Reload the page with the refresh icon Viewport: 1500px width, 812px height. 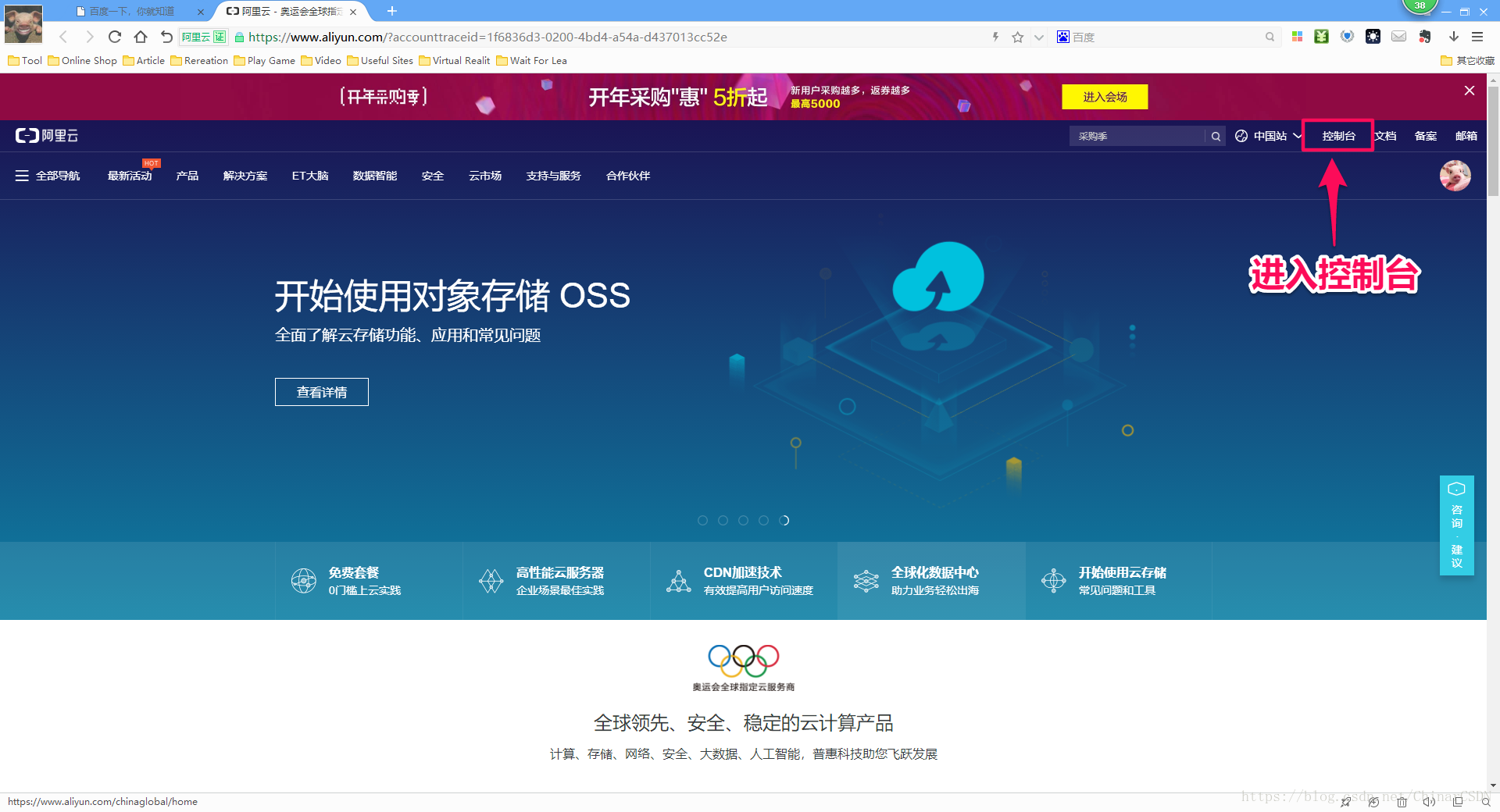coord(115,37)
